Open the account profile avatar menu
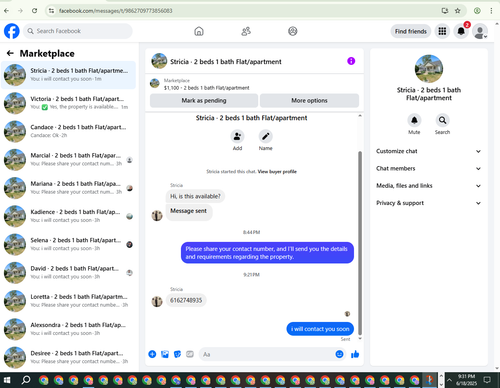Image resolution: width=500 pixels, height=388 pixels. click(480, 31)
